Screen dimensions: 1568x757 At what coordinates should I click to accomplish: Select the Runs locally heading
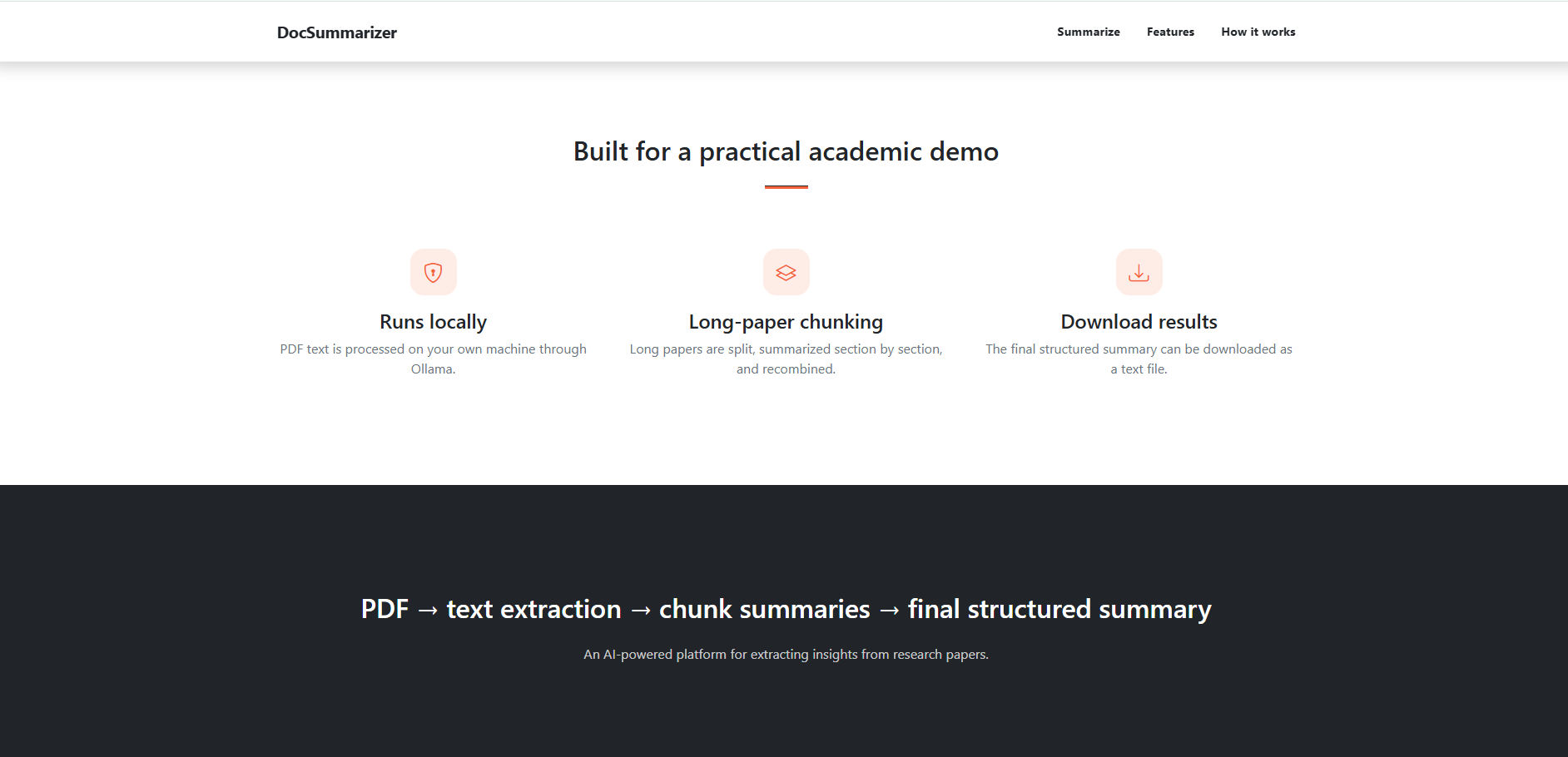coord(433,322)
